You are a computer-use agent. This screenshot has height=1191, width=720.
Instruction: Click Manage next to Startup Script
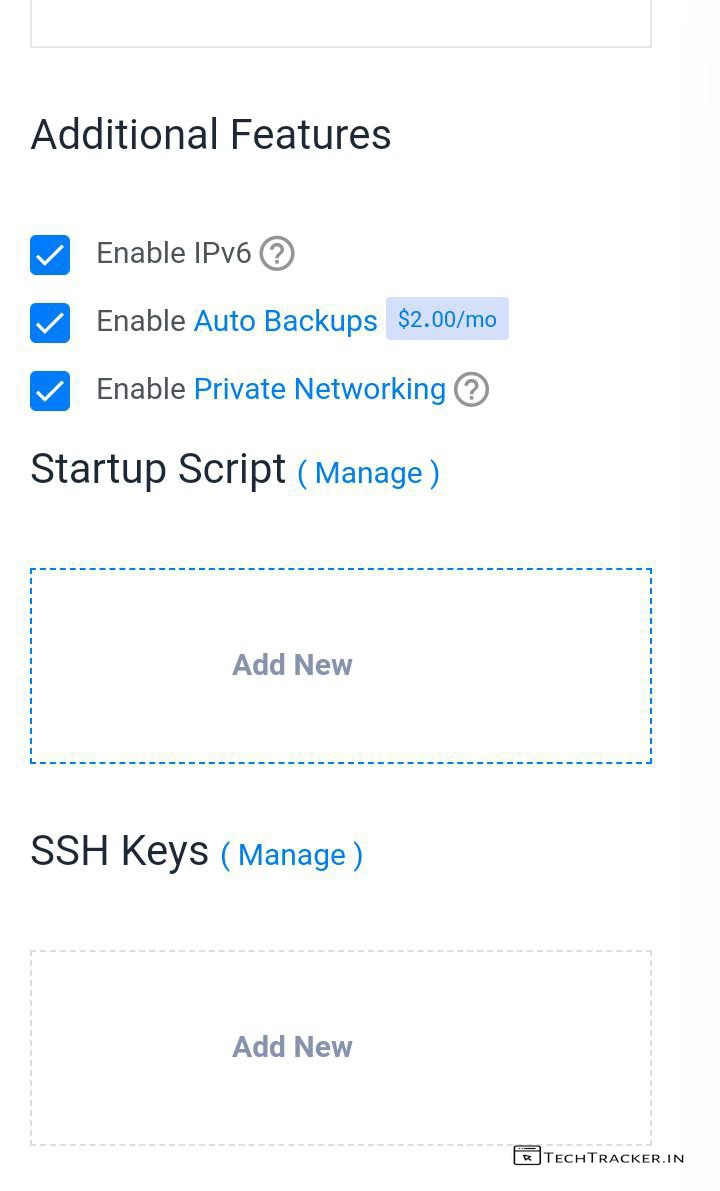369,473
